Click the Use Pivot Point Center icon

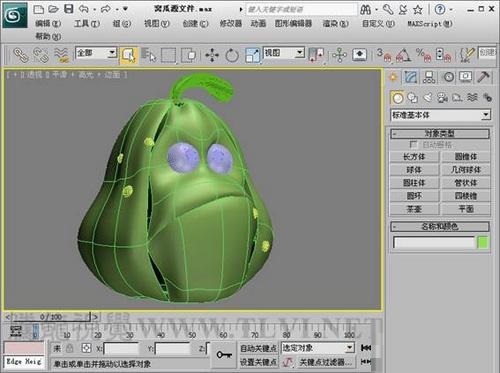point(316,55)
